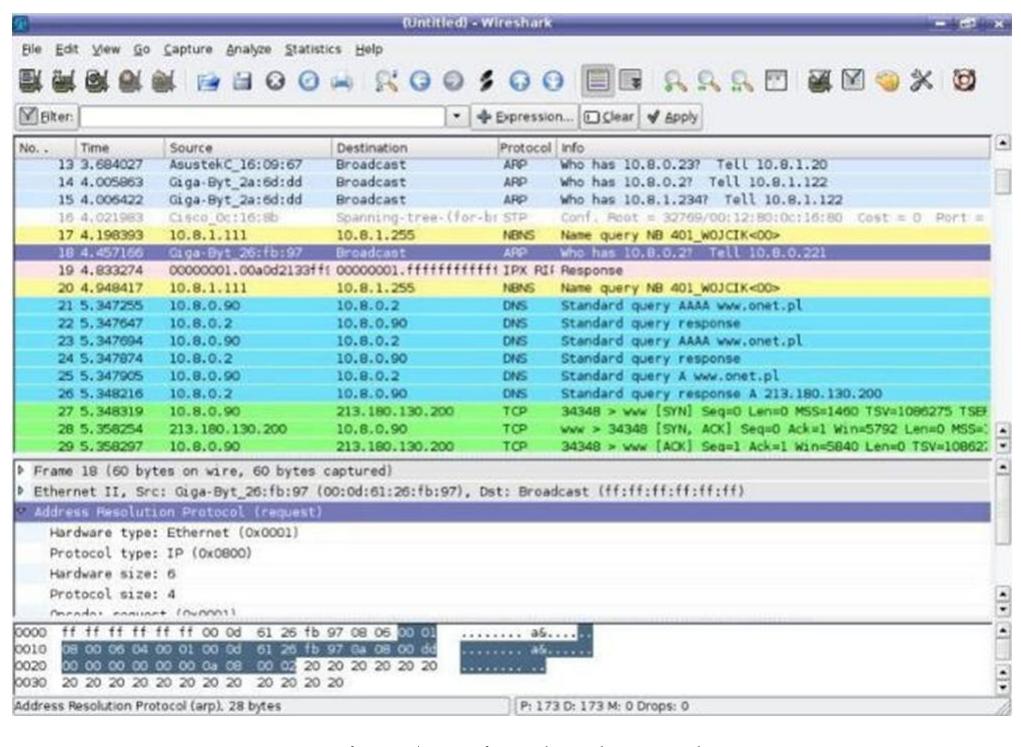Open the Go menu
Screen dimensions: 1021x747
141,49
